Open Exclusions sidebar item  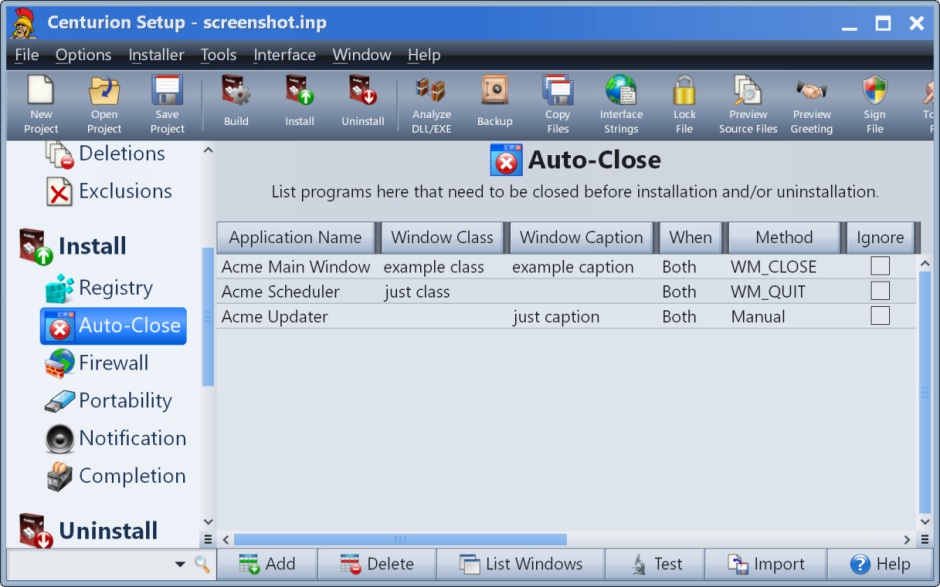click(x=109, y=191)
